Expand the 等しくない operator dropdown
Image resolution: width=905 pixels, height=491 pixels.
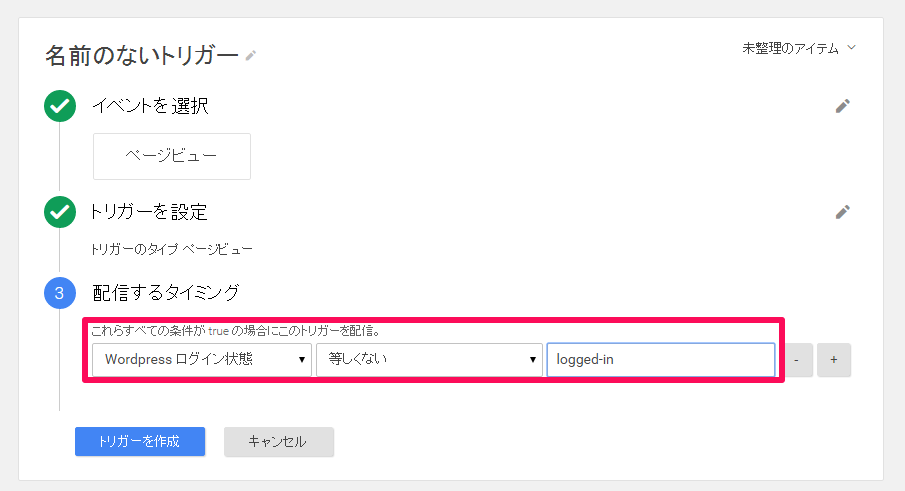[x=428, y=360]
